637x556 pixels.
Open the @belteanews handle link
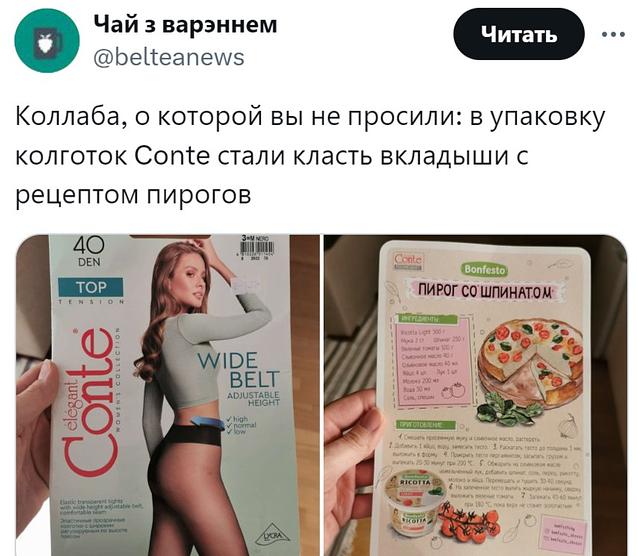169,57
